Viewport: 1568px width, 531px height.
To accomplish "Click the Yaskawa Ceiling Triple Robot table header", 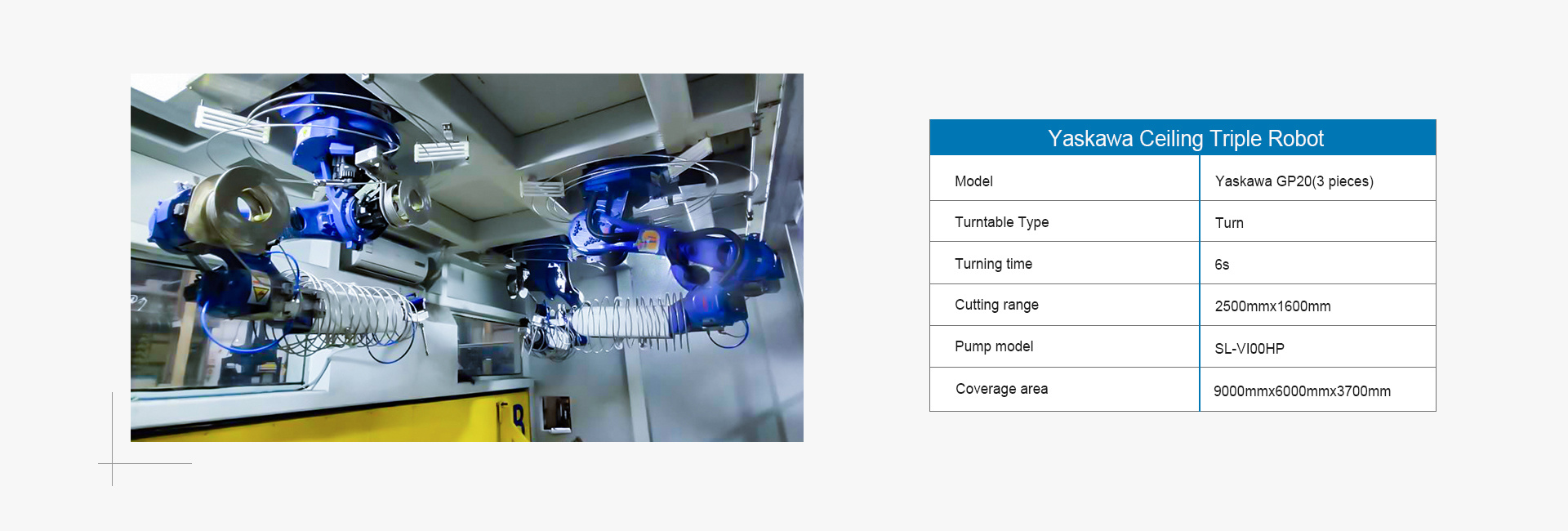I will pos(1184,138).
